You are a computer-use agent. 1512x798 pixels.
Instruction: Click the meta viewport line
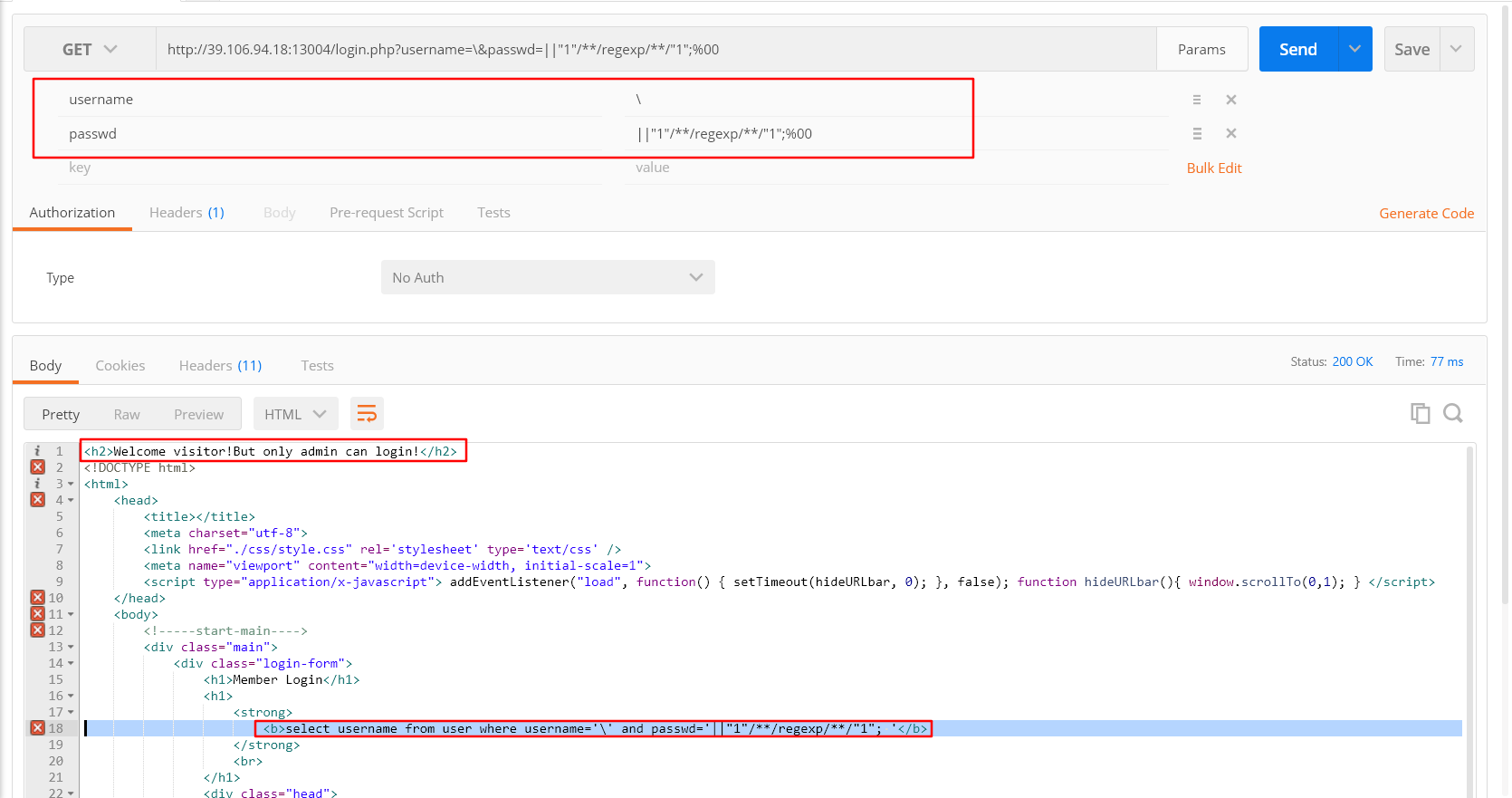coord(397,565)
